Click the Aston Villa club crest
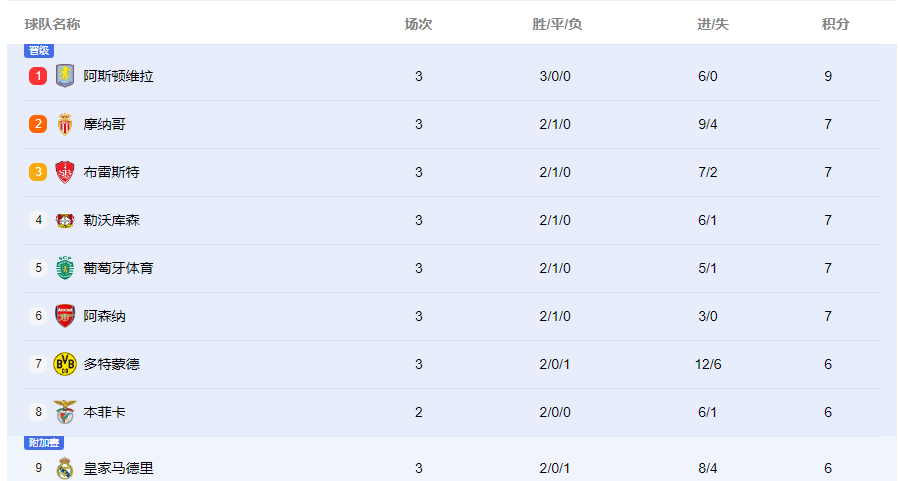This screenshot has height=481, width=899. (x=65, y=76)
